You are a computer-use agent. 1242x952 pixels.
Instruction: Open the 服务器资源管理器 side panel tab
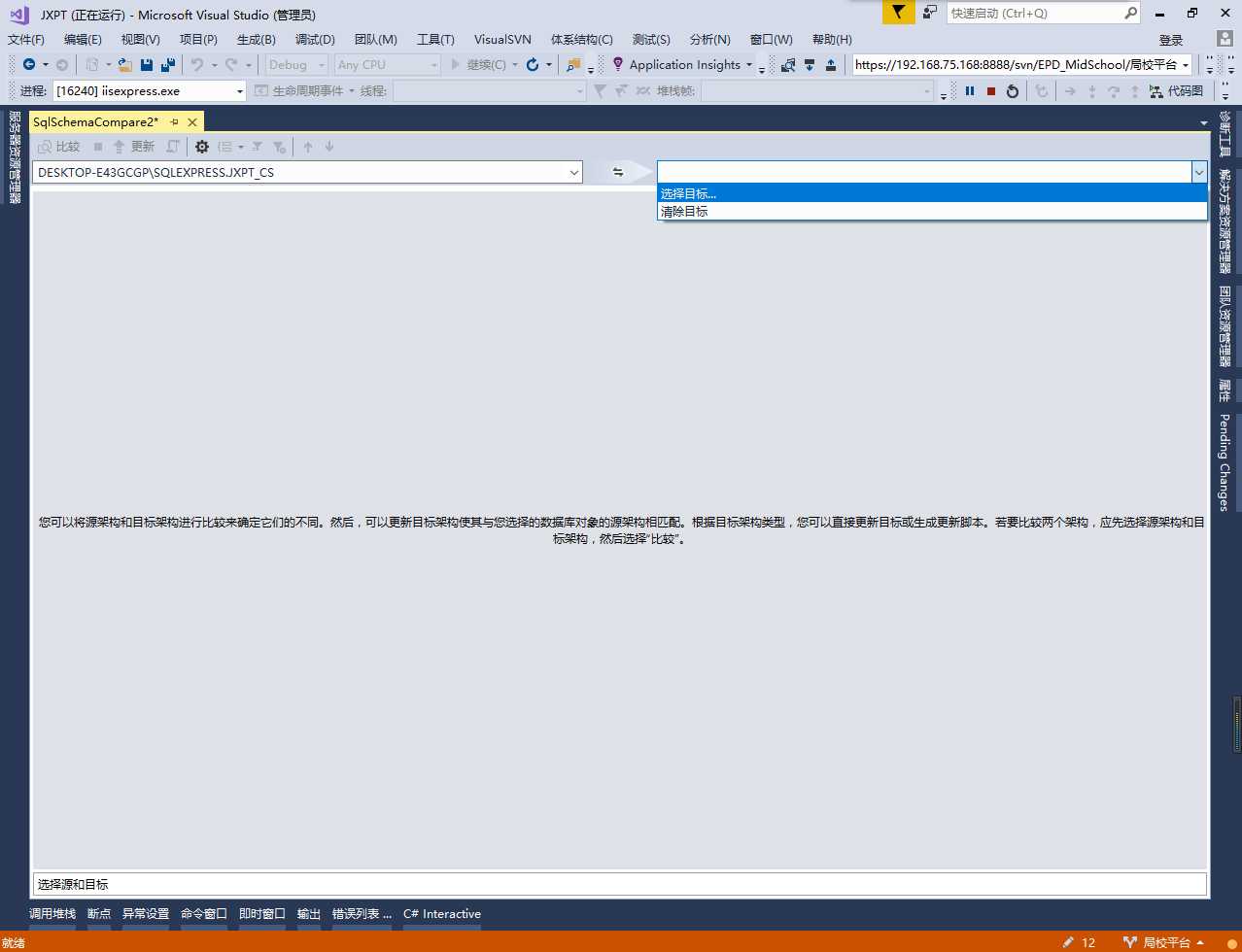click(15, 157)
